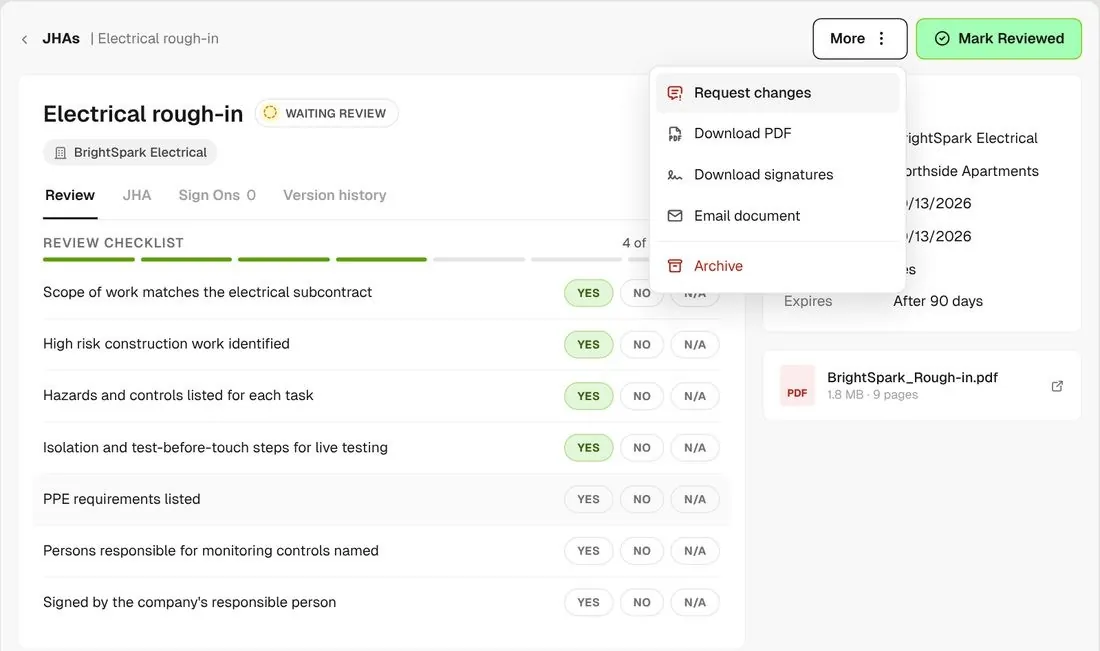Image resolution: width=1100 pixels, height=651 pixels.
Task: Go back to JHAs breadcrumb link
Action: (x=61, y=39)
